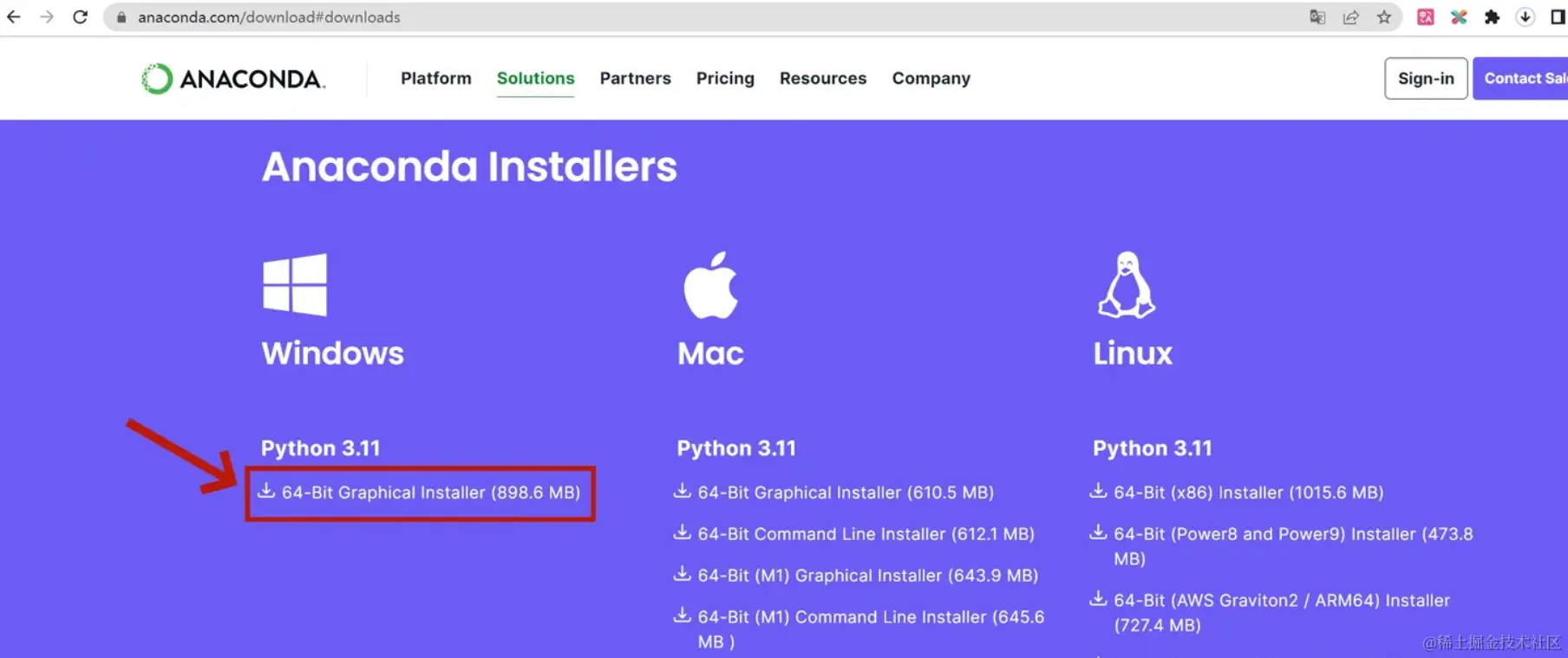The width and height of the screenshot is (1568, 658).
Task: Go back using browser back arrow
Action: click(x=14, y=16)
